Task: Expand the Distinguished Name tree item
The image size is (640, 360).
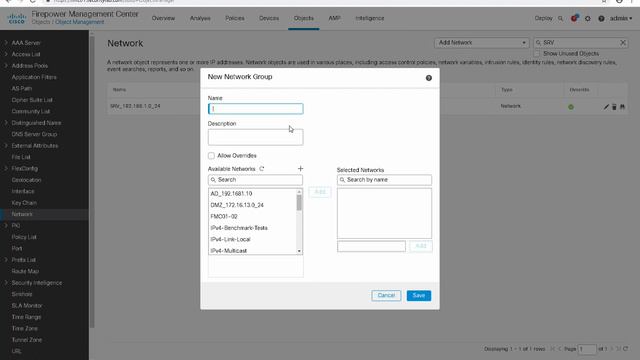Action: pyautogui.click(x=6, y=122)
